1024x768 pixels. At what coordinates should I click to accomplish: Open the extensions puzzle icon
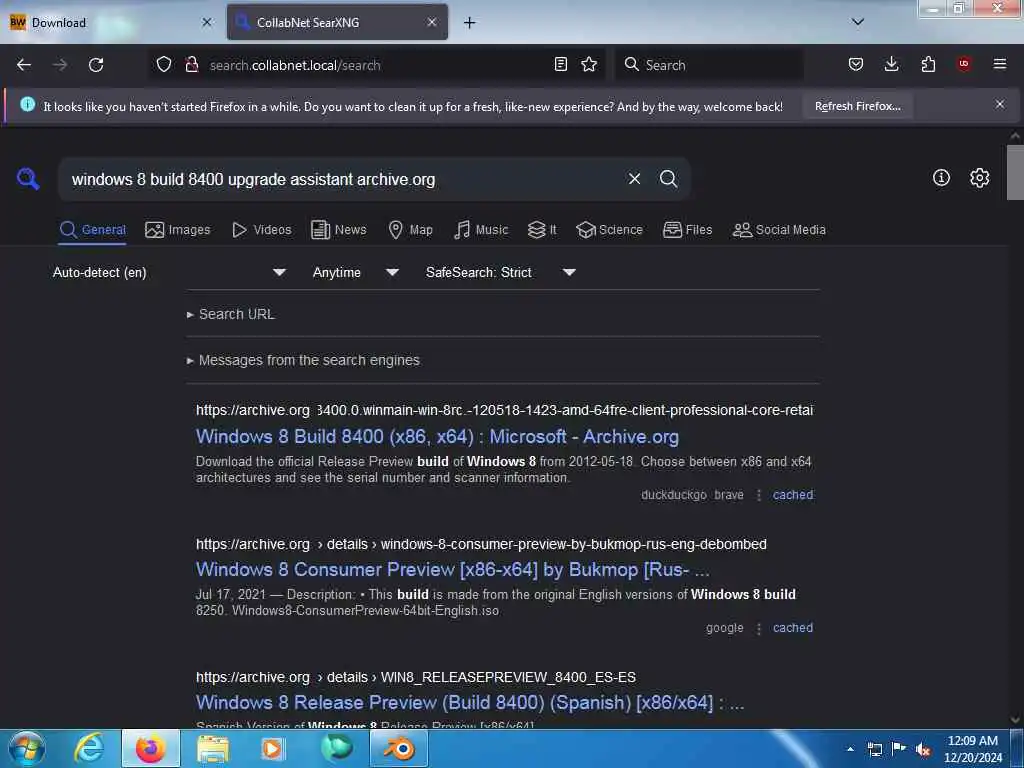click(x=928, y=64)
